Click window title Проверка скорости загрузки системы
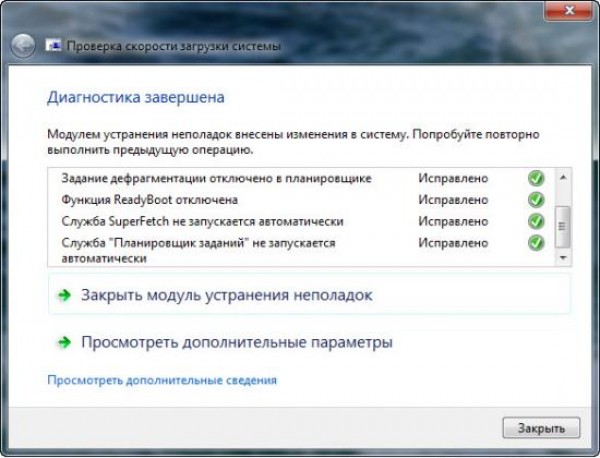This screenshot has width=600, height=458. pos(174,46)
